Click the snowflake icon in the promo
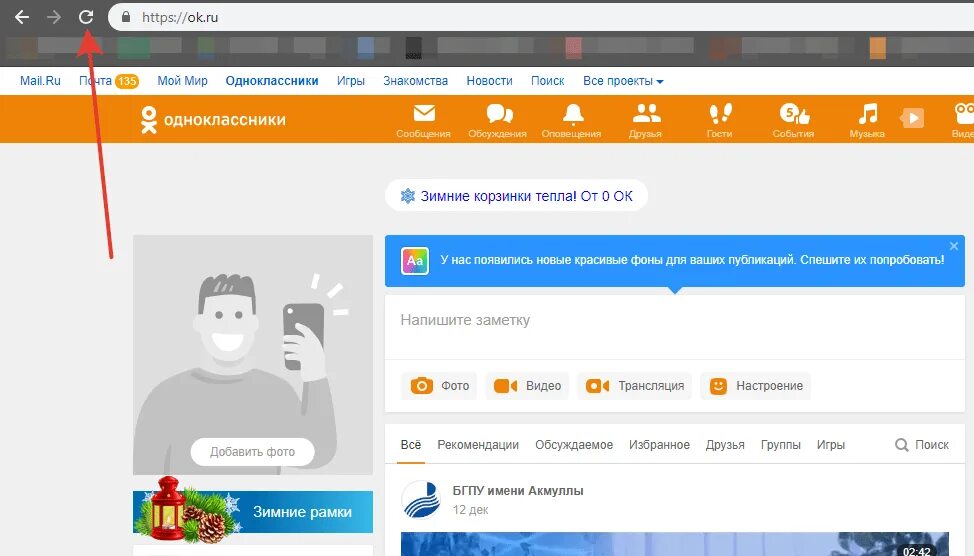 pos(407,196)
